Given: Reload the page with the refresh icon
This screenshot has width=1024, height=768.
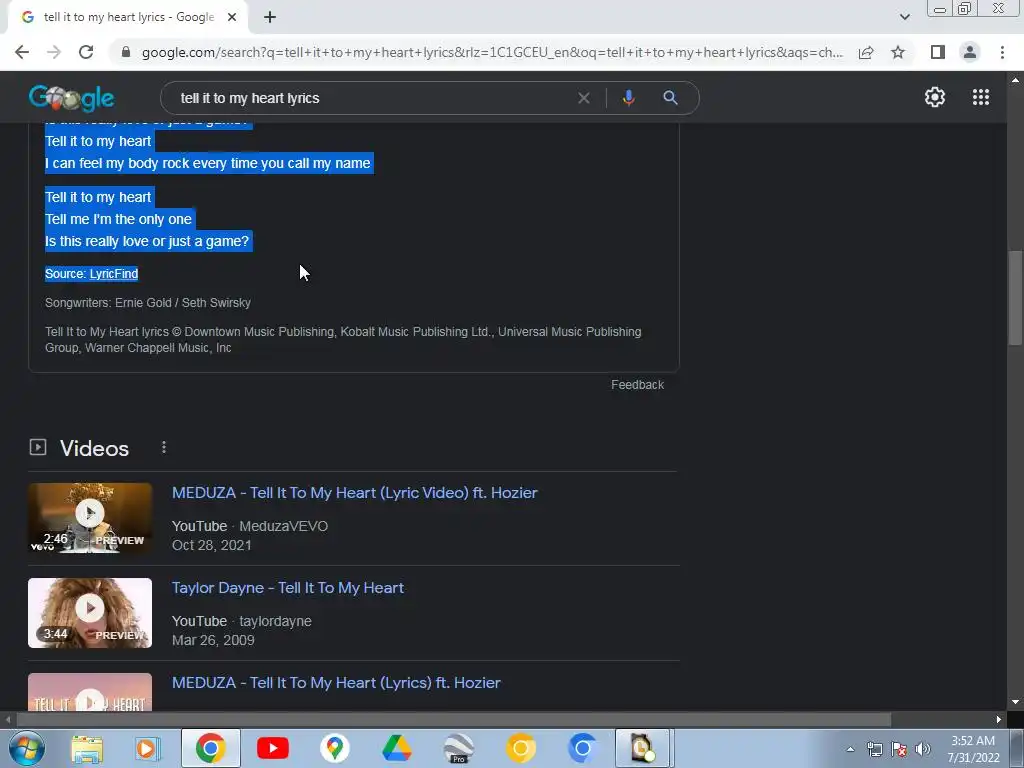Looking at the screenshot, I should point(86,52).
